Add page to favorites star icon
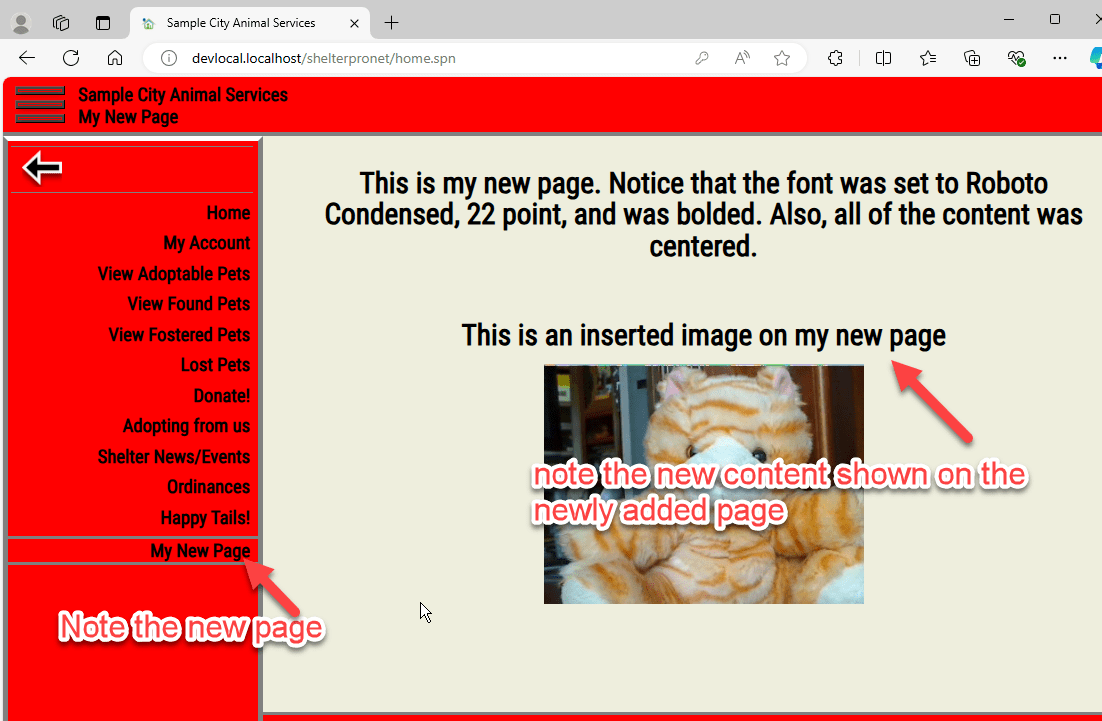The image size is (1102, 721). pos(782,58)
